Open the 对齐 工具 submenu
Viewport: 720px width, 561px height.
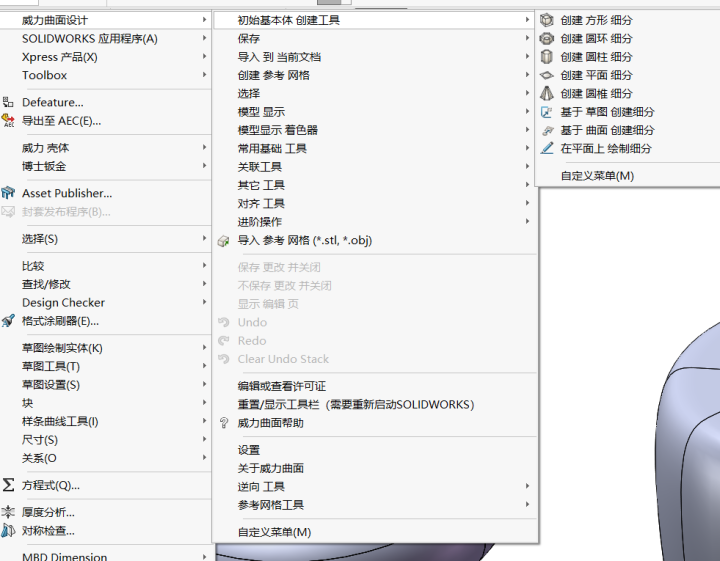click(375, 203)
